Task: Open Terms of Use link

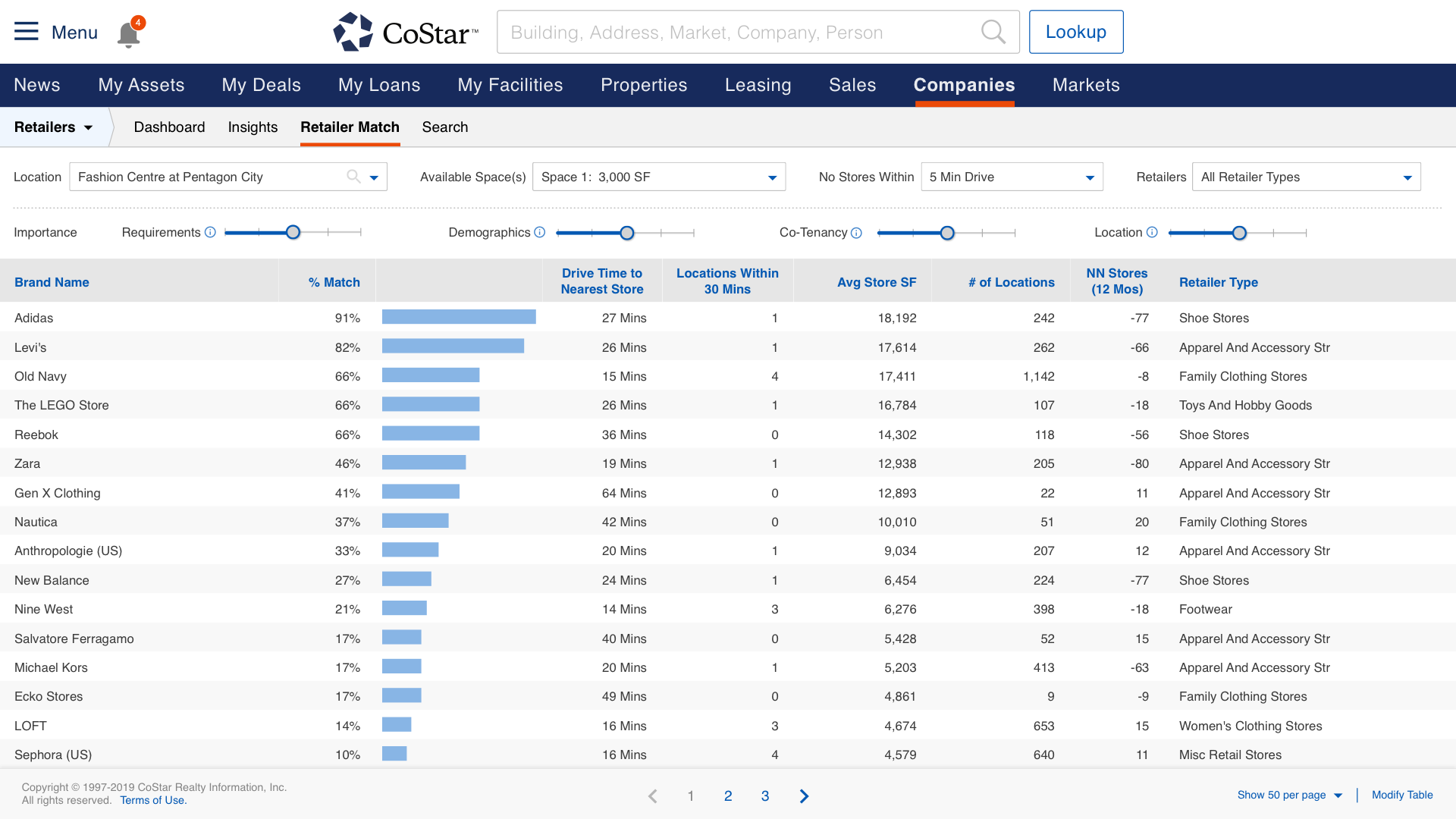Action: click(153, 800)
